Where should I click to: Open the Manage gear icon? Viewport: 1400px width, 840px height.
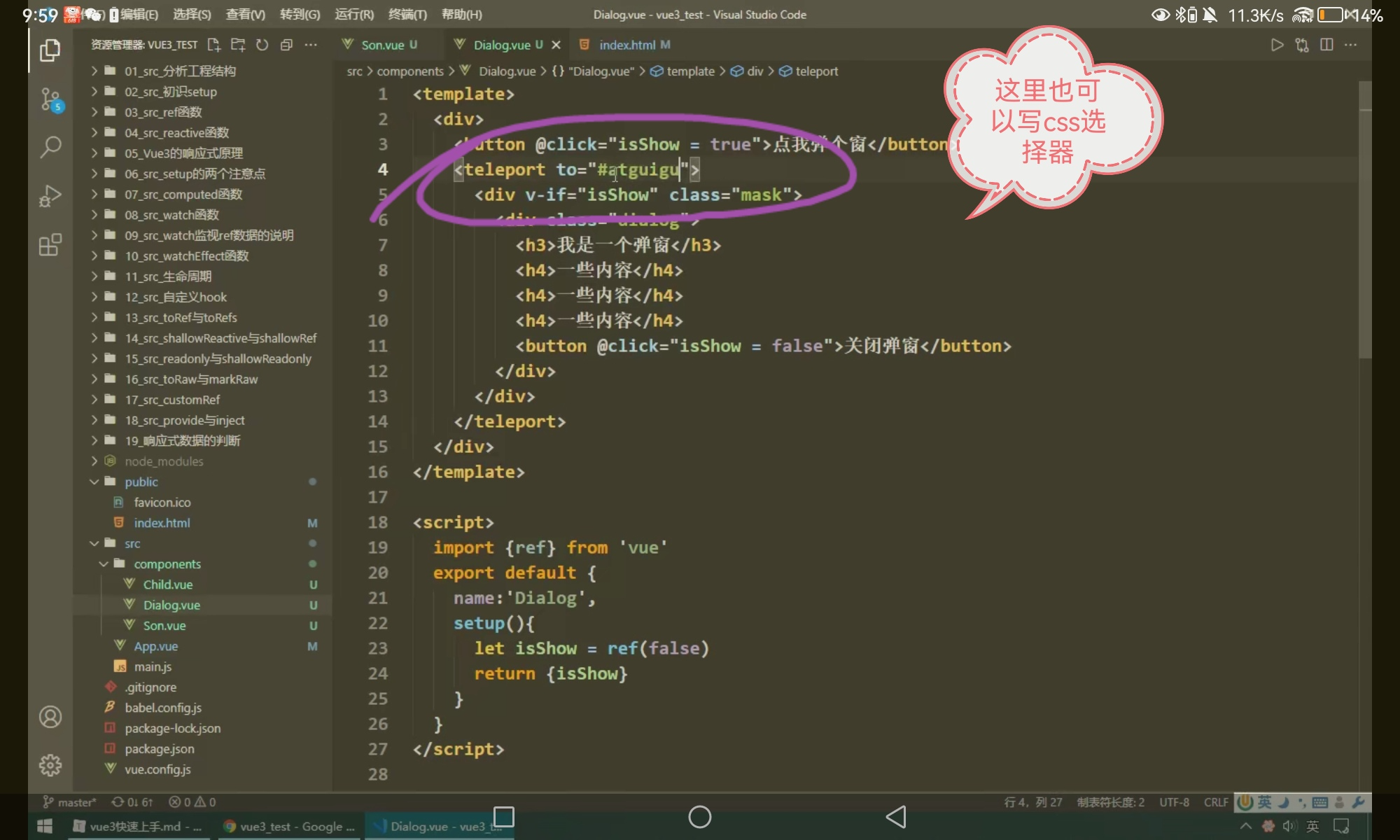[50, 765]
